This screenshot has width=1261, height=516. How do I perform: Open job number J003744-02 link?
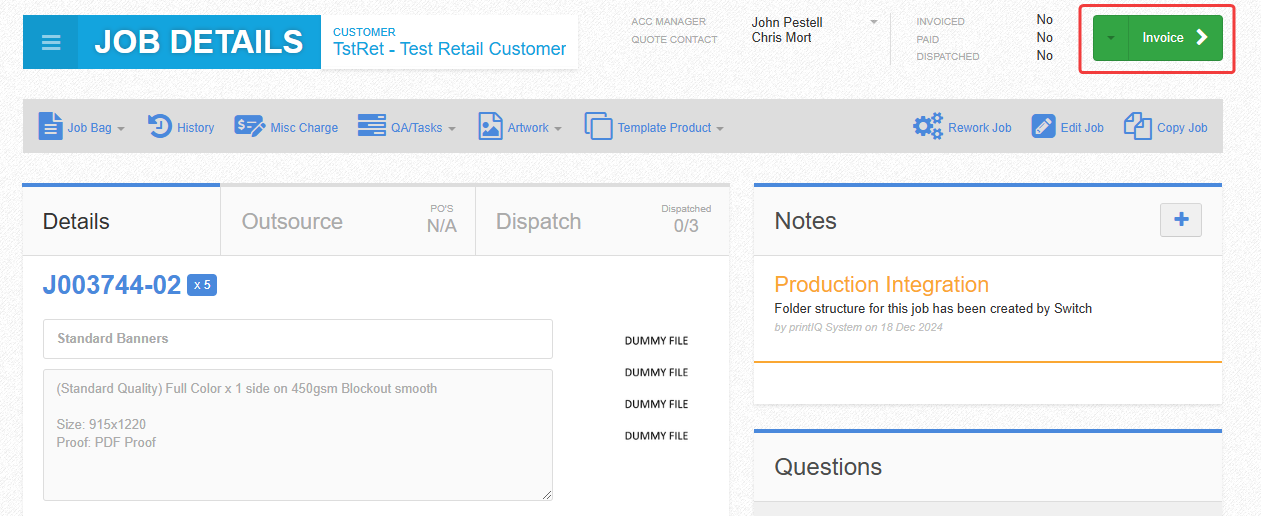coord(112,285)
